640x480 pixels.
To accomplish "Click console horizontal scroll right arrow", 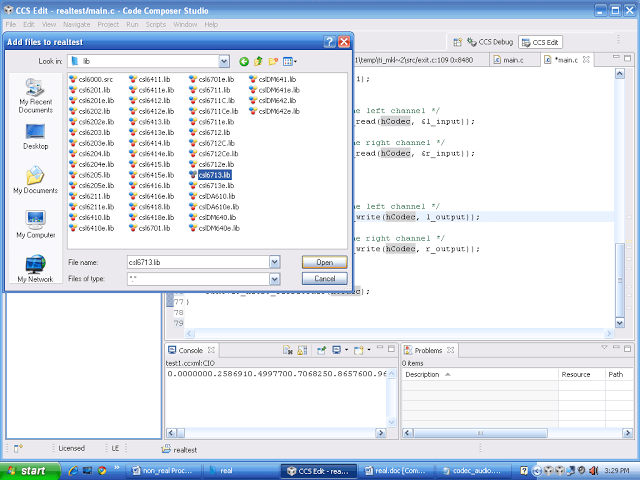I will click(x=381, y=433).
